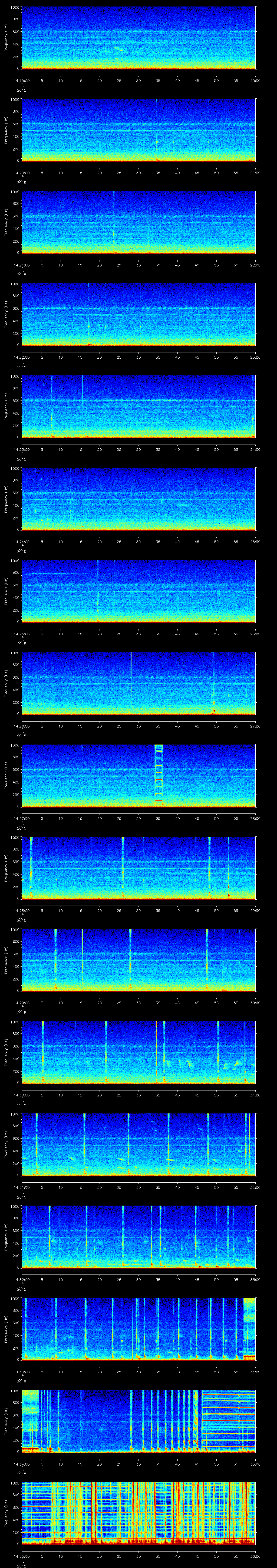Click the 14:28:00 start time label

21,910
